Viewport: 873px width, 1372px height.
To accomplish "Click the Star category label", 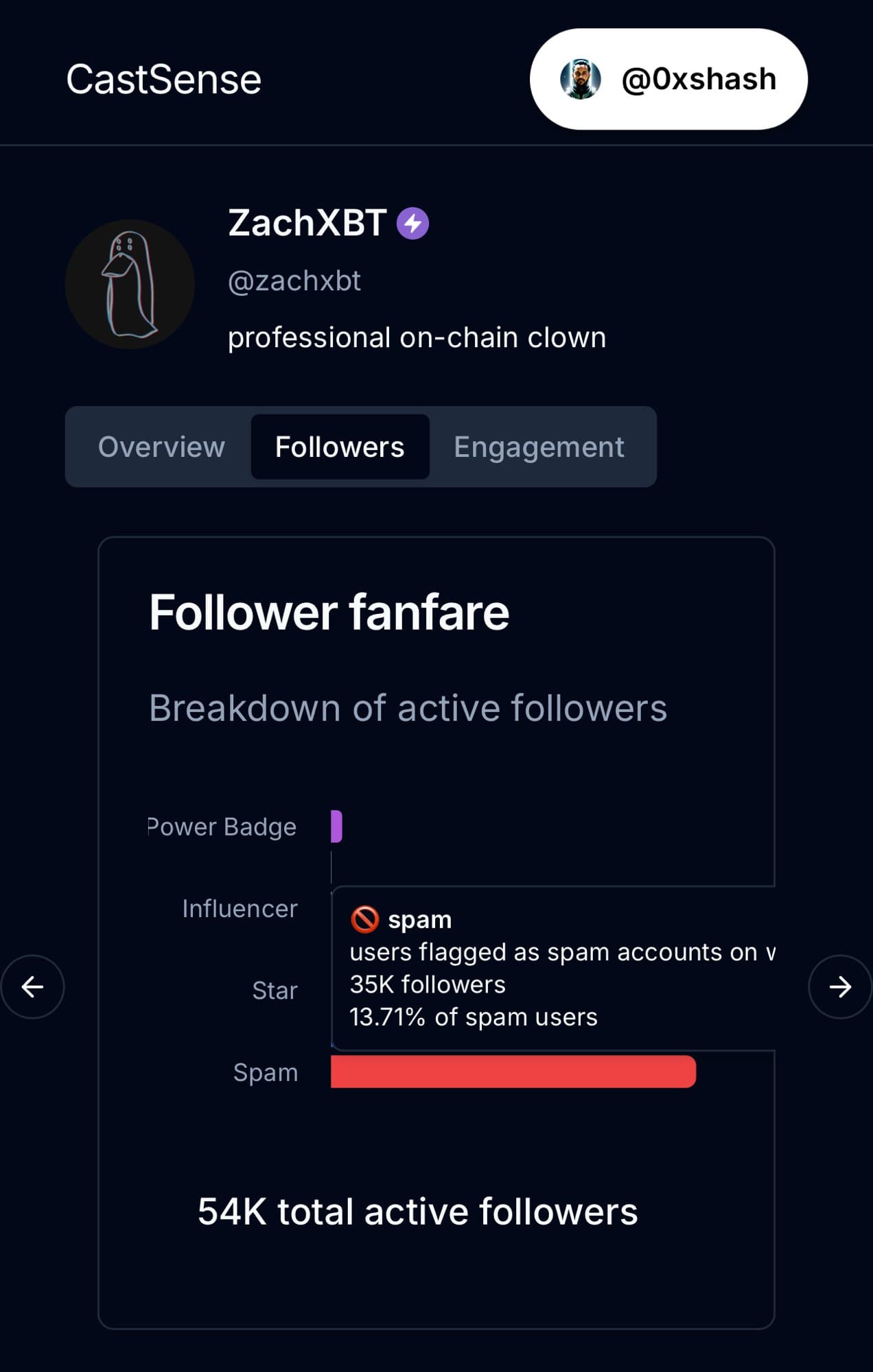I will [x=275, y=991].
